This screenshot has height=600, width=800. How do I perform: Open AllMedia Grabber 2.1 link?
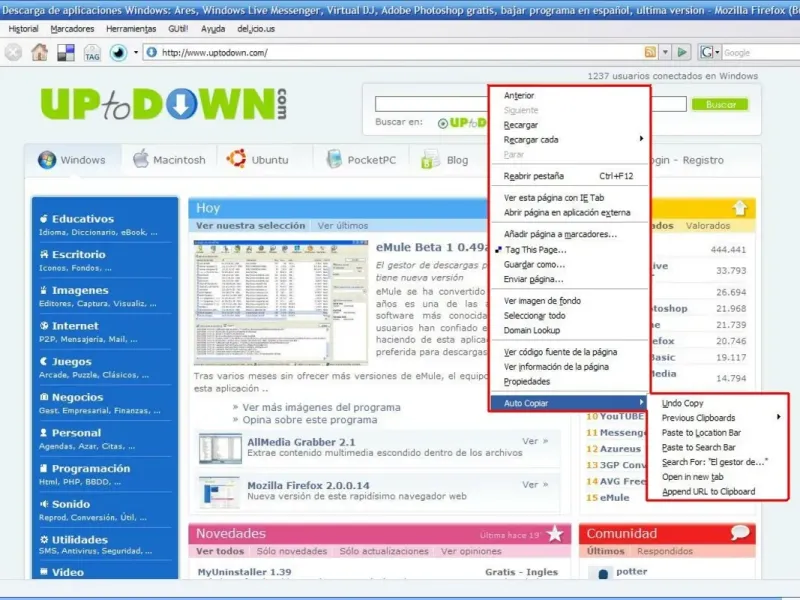point(301,442)
